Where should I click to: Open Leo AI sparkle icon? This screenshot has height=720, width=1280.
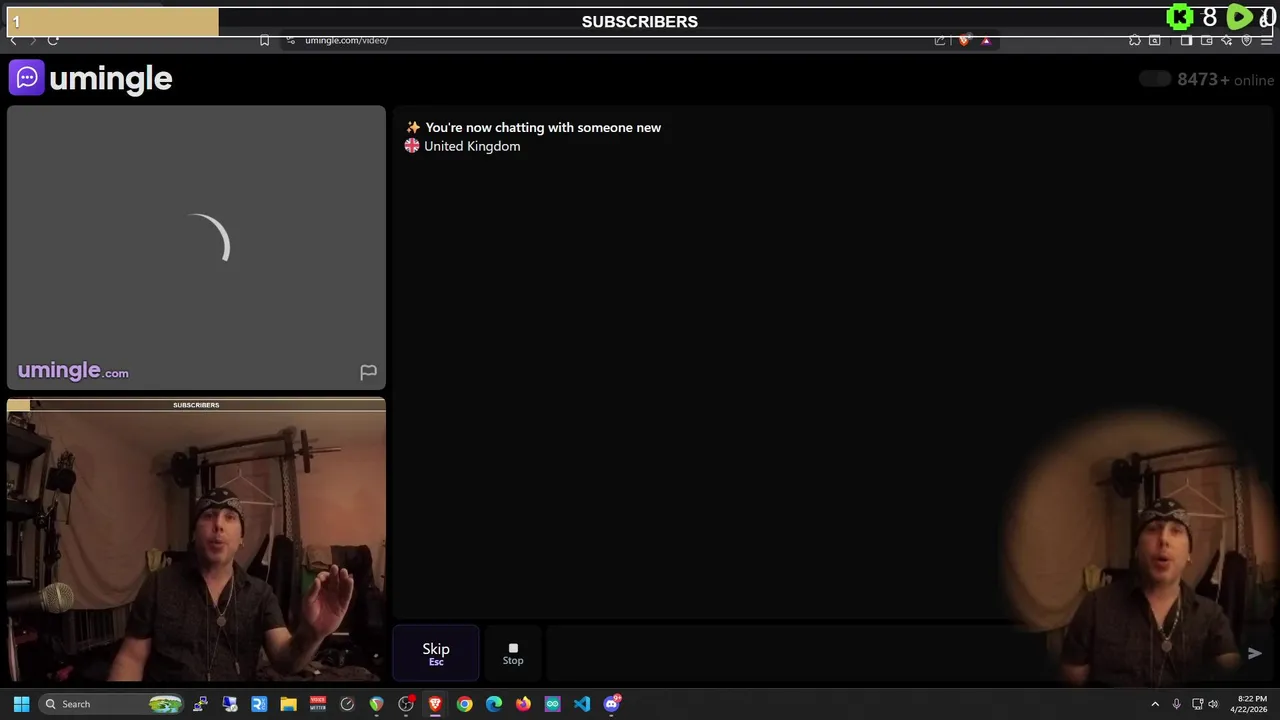click(x=1226, y=40)
